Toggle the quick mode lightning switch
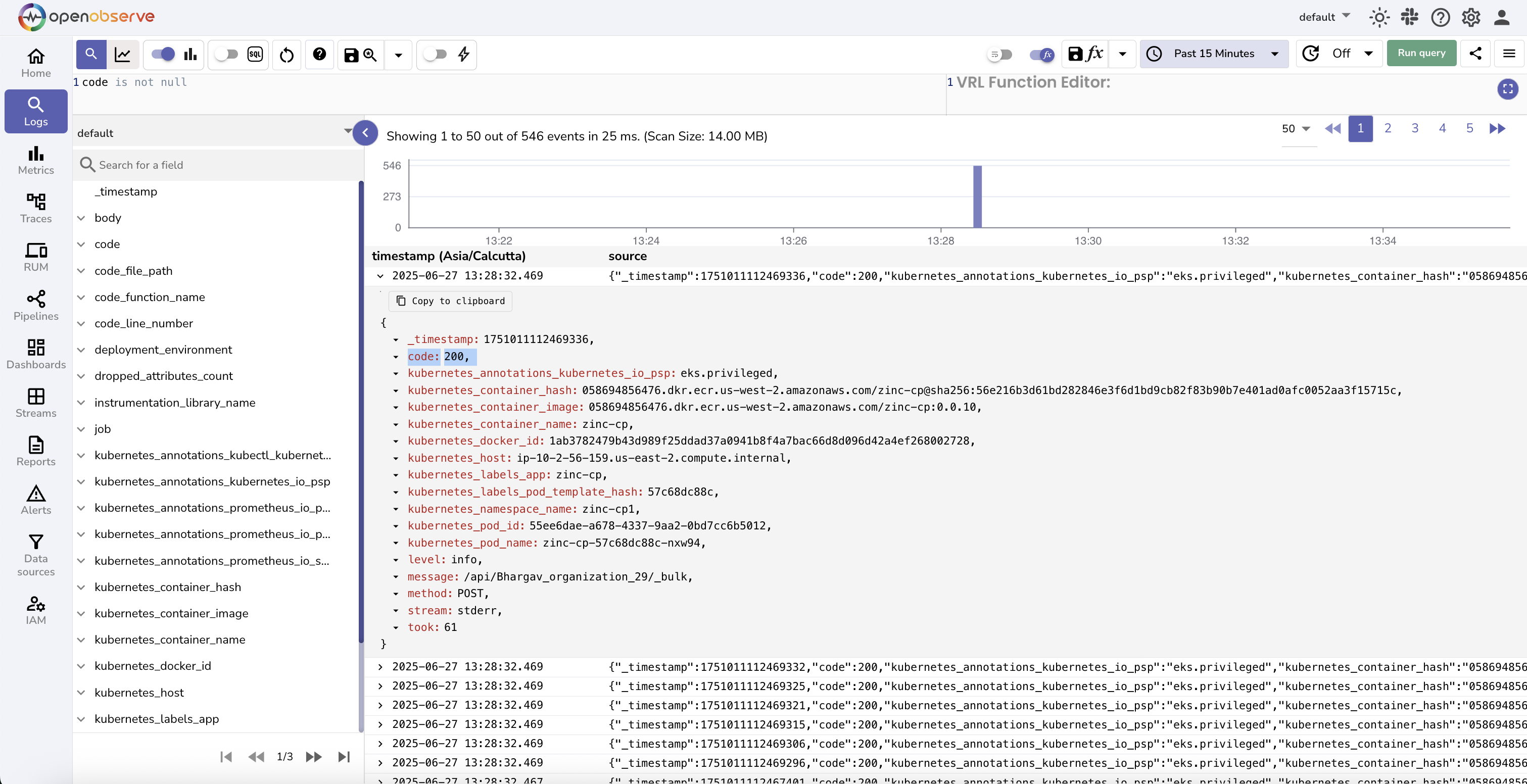The width and height of the screenshot is (1527, 784). [x=436, y=55]
